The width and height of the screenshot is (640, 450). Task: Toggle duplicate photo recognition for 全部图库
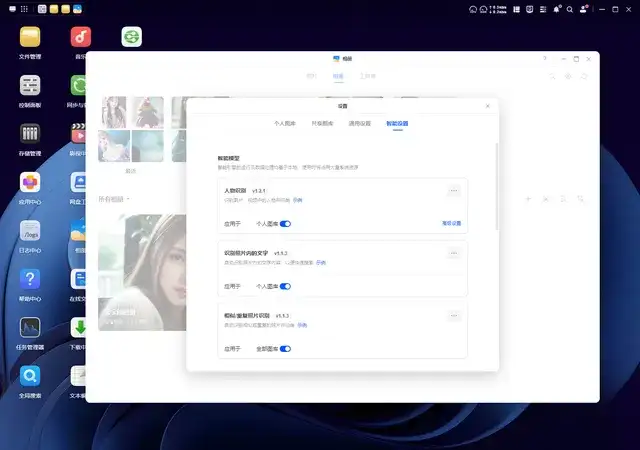click(285, 349)
